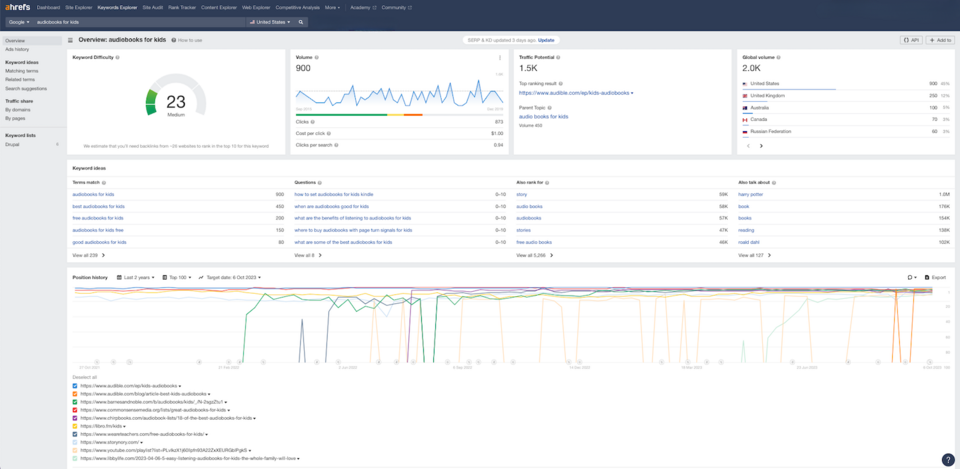Uncheck the commonsensemedia.org URL checkbox

pyautogui.click(x=75, y=410)
